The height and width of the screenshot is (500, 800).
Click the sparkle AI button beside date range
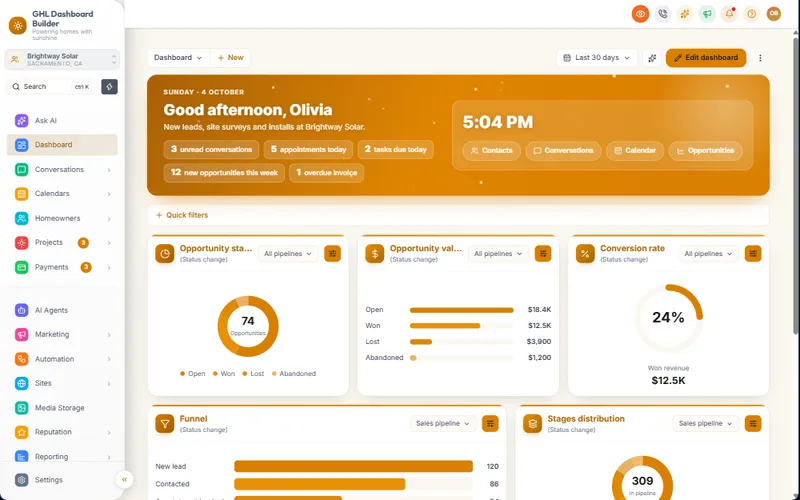pos(652,58)
